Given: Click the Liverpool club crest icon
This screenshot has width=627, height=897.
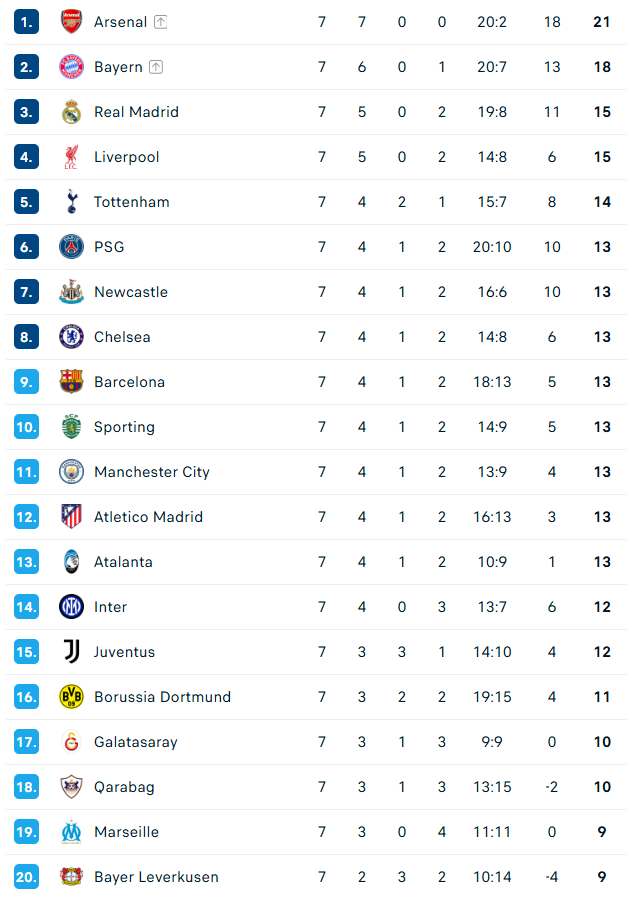Looking at the screenshot, I should pos(71,157).
